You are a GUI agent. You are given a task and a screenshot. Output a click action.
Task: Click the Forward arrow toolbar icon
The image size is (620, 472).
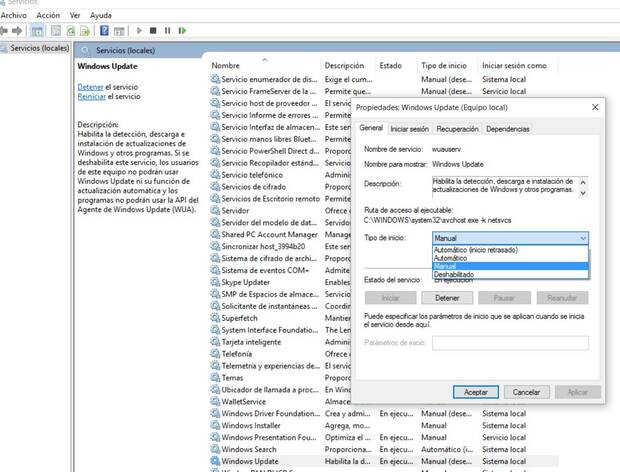(17, 30)
